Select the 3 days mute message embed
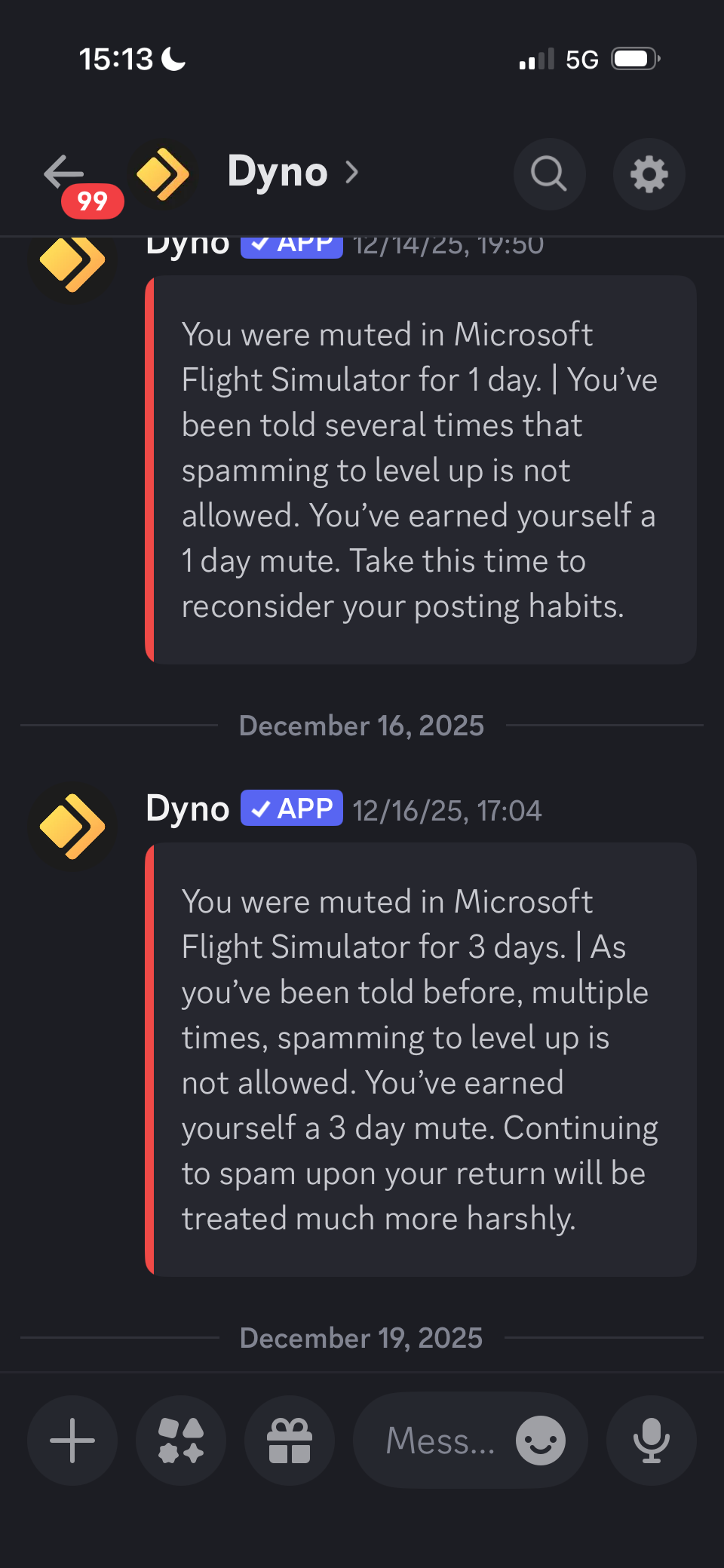This screenshot has width=724, height=1568. pos(420,1059)
